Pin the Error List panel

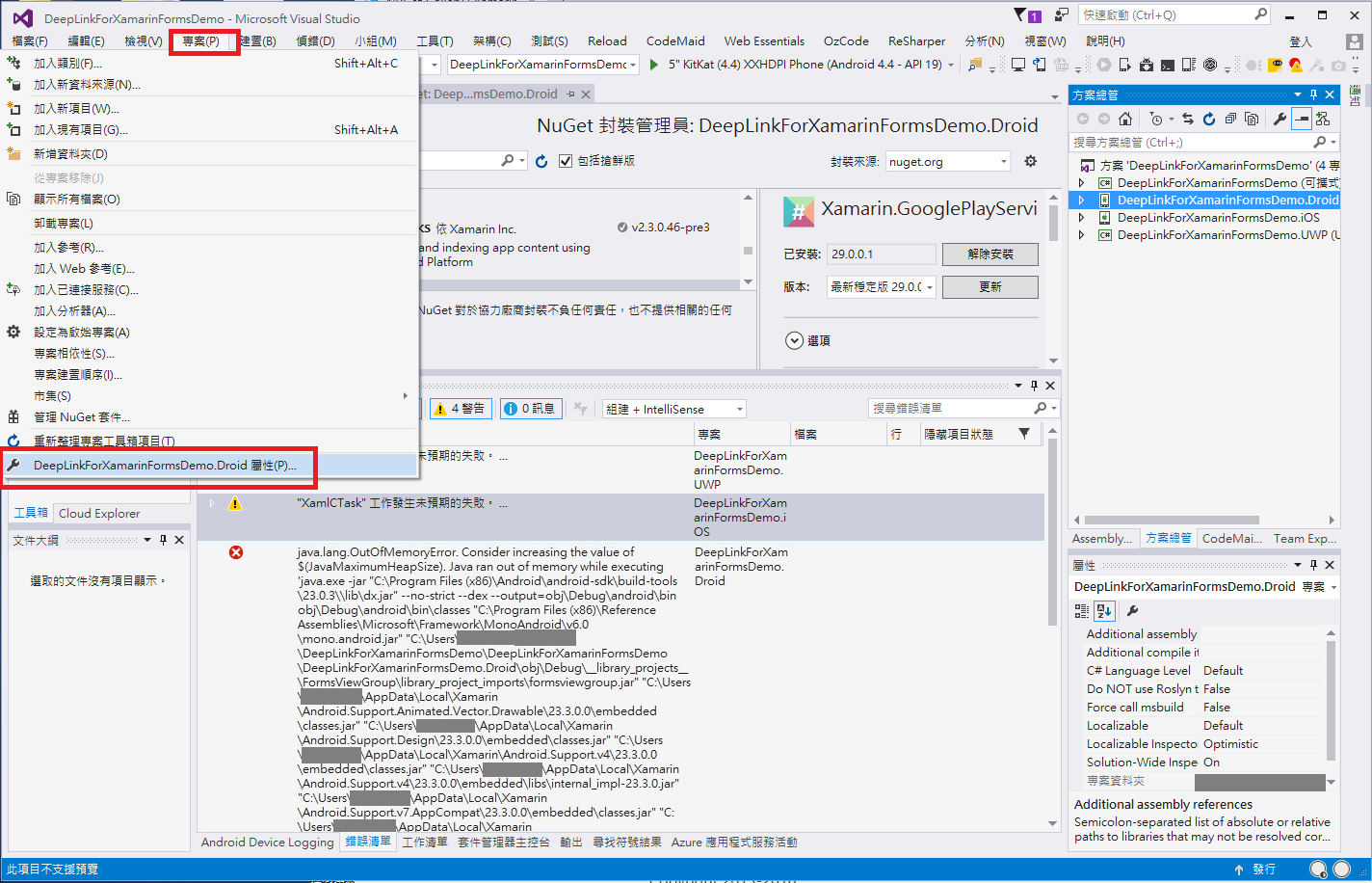pos(1034,386)
